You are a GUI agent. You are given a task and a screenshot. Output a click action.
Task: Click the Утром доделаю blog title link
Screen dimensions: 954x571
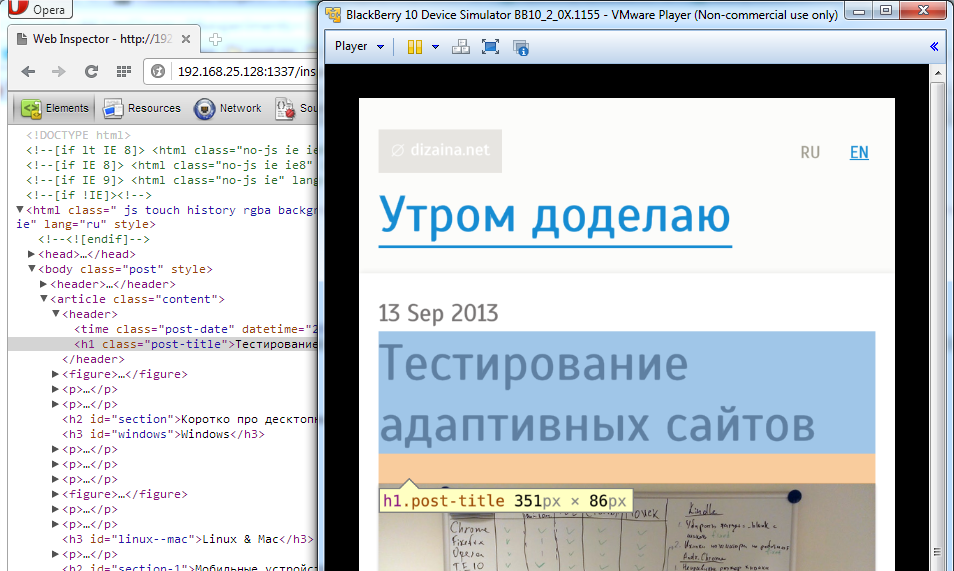coord(554,215)
